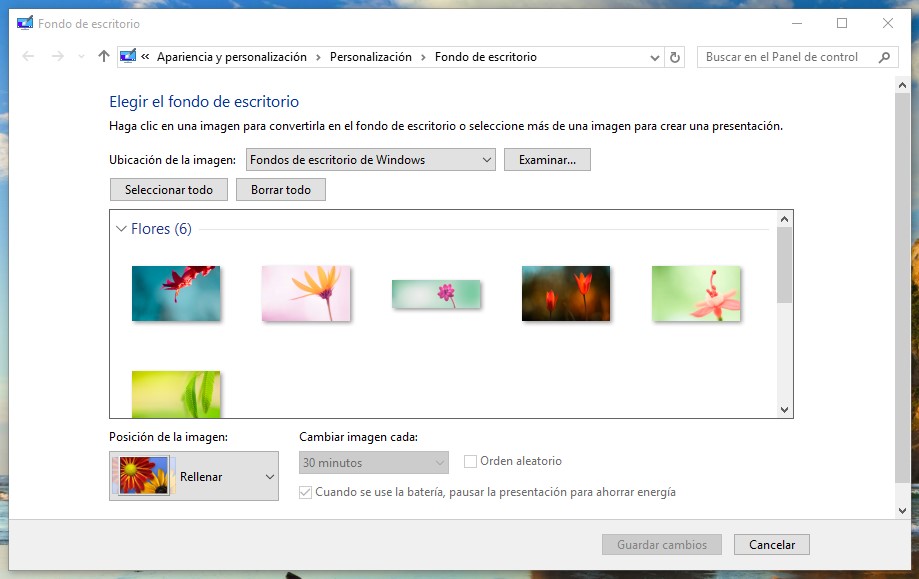
Task: Disable the battery presentation pause checkbox
Action: point(303,491)
